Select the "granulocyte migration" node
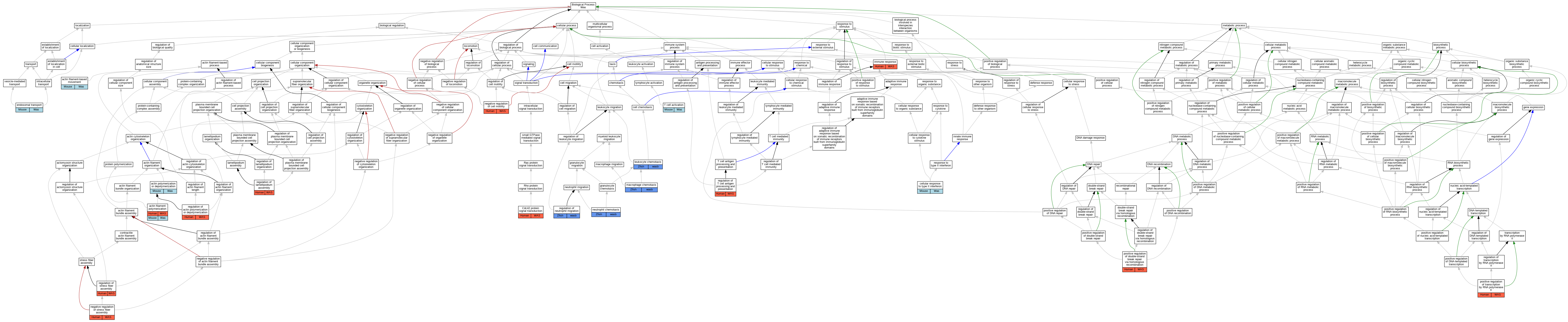The image size is (1568, 322). pyautogui.click(x=576, y=164)
